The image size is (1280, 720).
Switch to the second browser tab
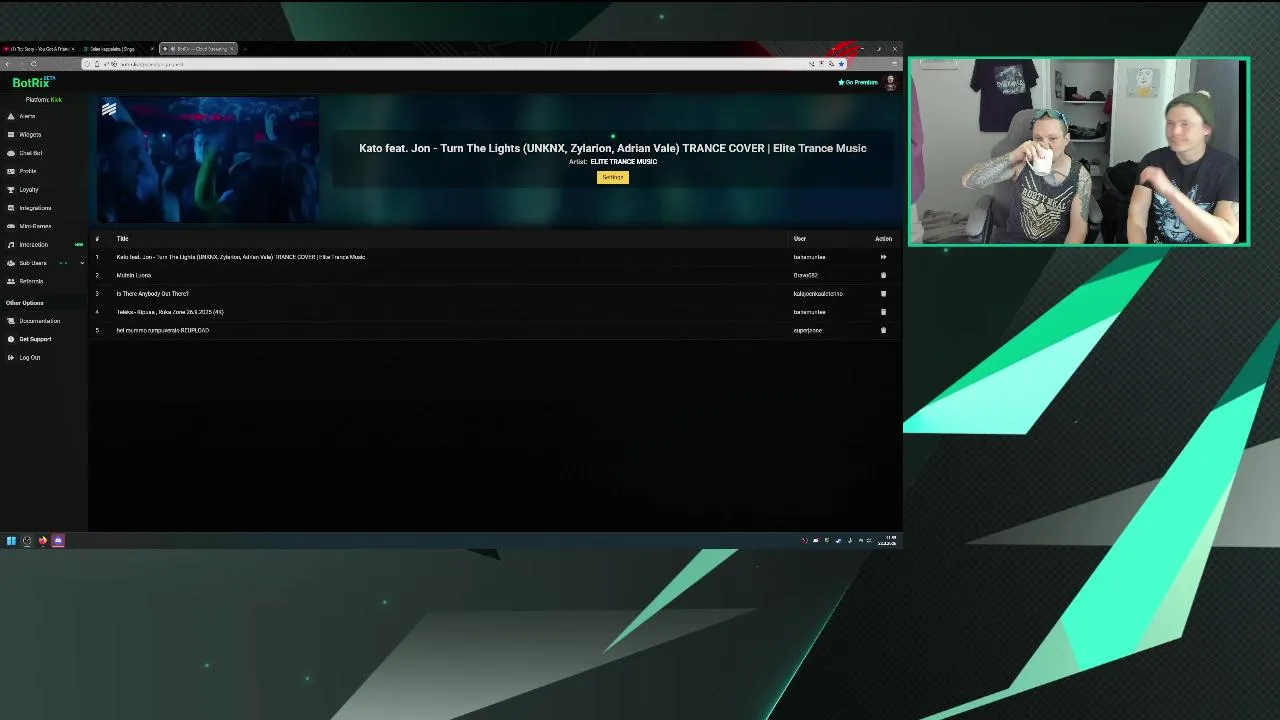pos(118,49)
